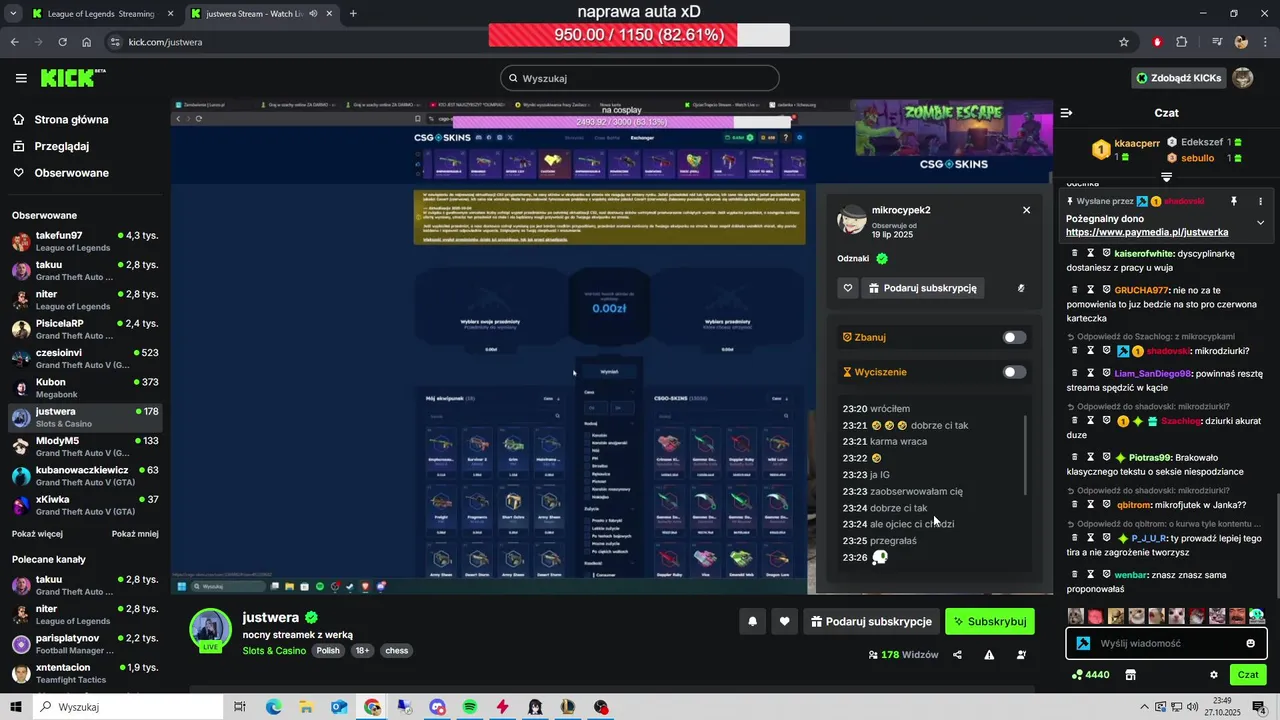The width and height of the screenshot is (1280, 720).
Task: Click Zdobądź KICKs button
Action: click(x=1178, y=78)
